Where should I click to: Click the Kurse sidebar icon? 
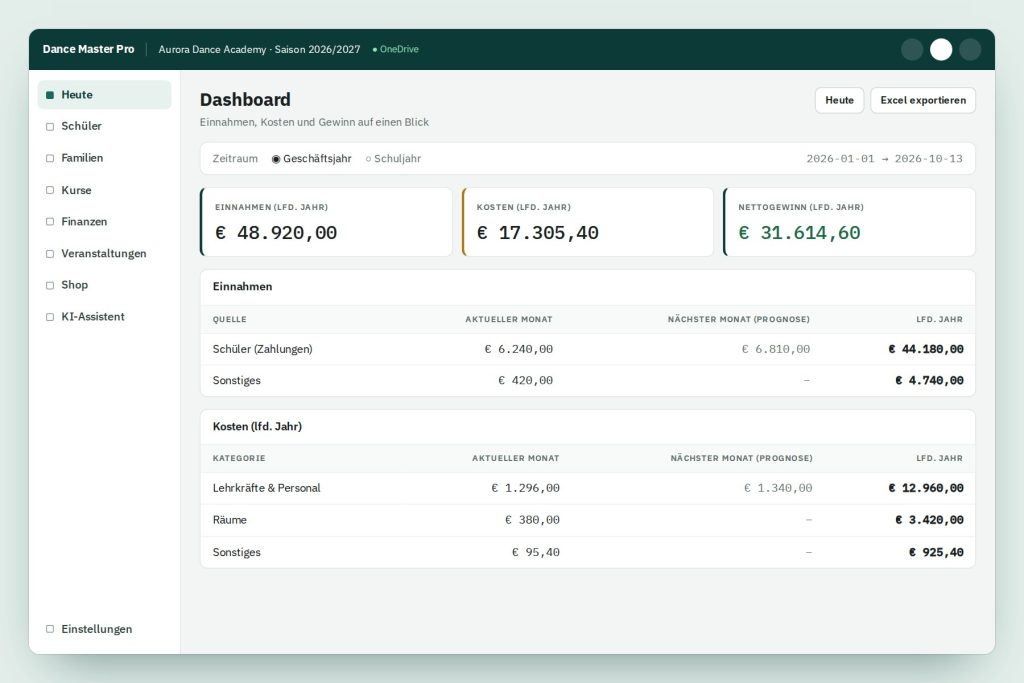tap(50, 190)
